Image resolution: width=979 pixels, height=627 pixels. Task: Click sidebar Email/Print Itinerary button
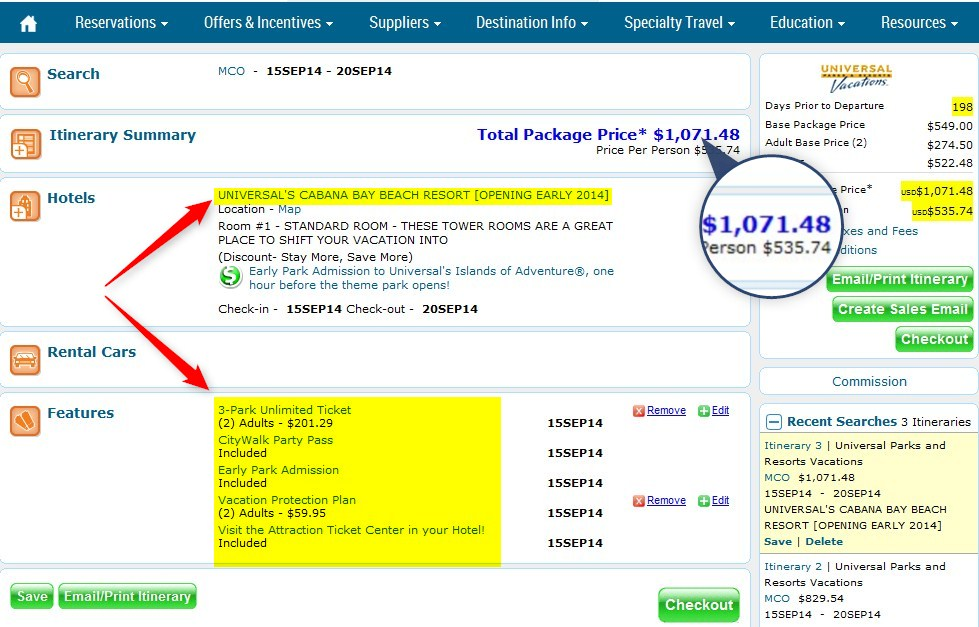tap(900, 279)
